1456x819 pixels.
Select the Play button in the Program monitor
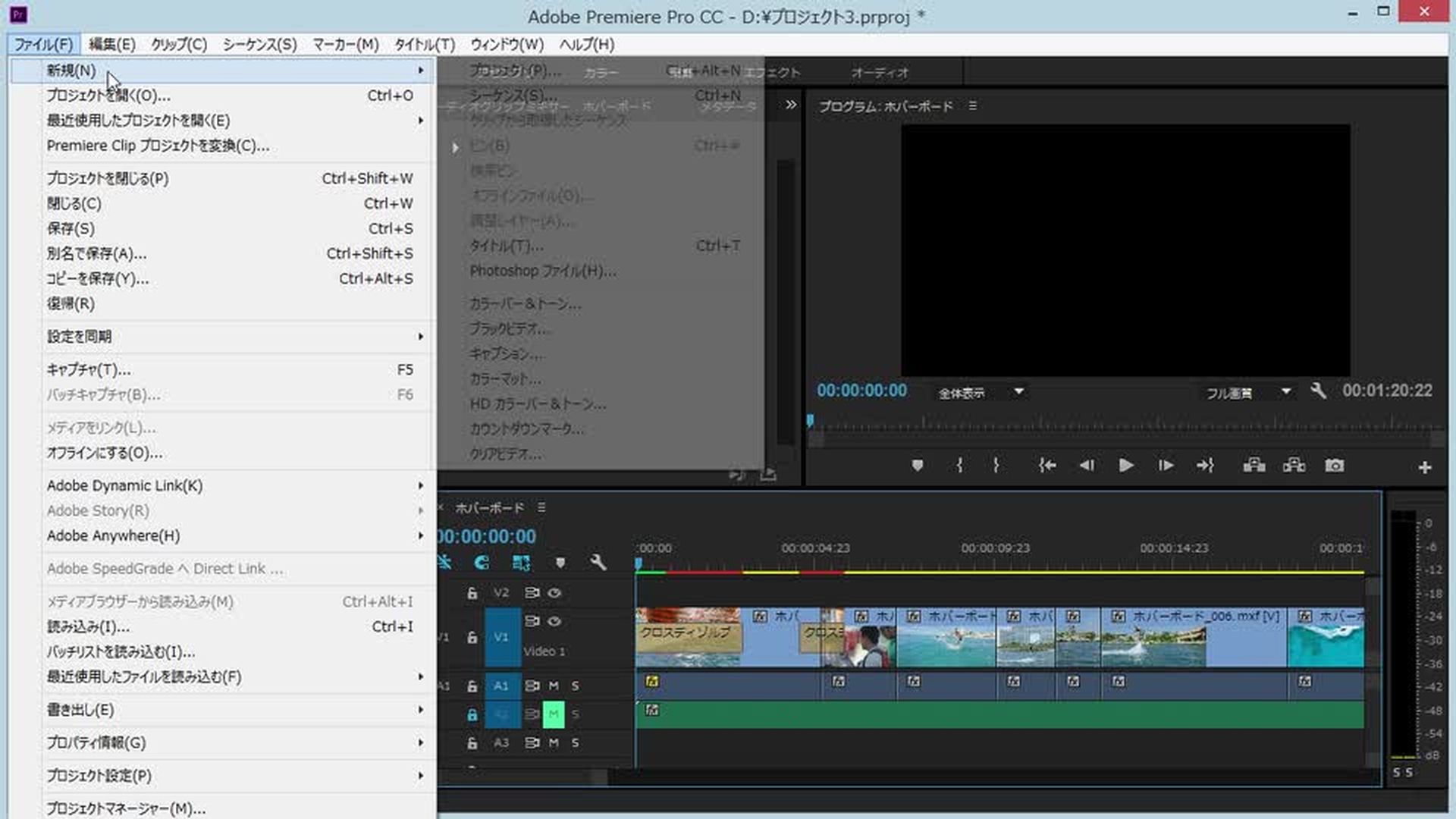[1126, 465]
